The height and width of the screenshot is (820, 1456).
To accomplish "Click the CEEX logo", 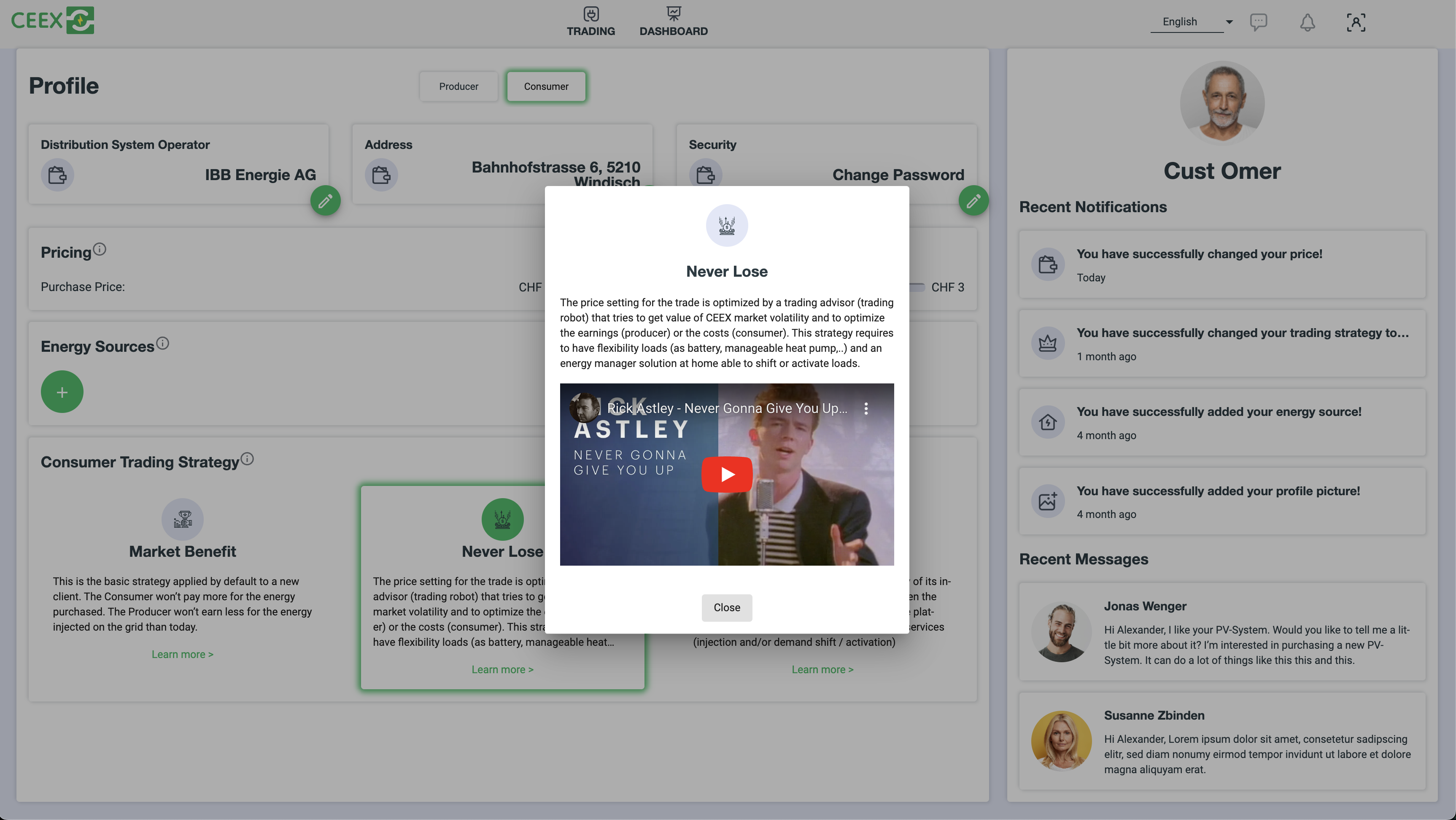I will (x=53, y=20).
